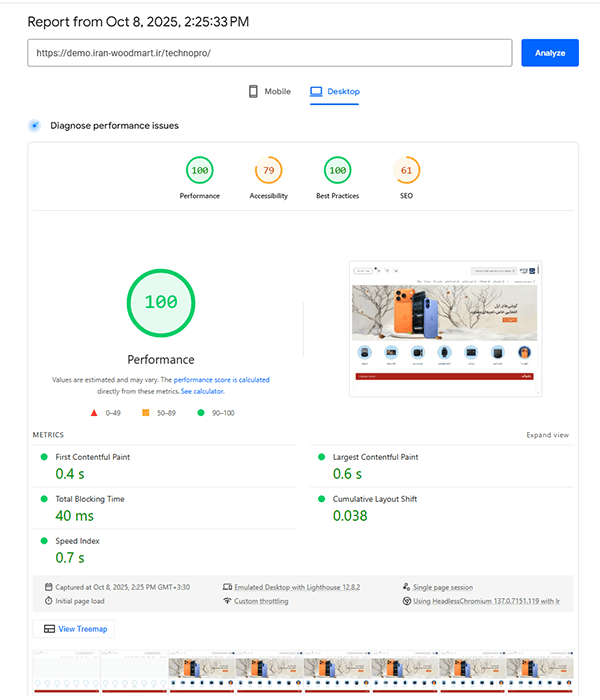Click the URL input field
The width and height of the screenshot is (600, 700).
[269, 53]
